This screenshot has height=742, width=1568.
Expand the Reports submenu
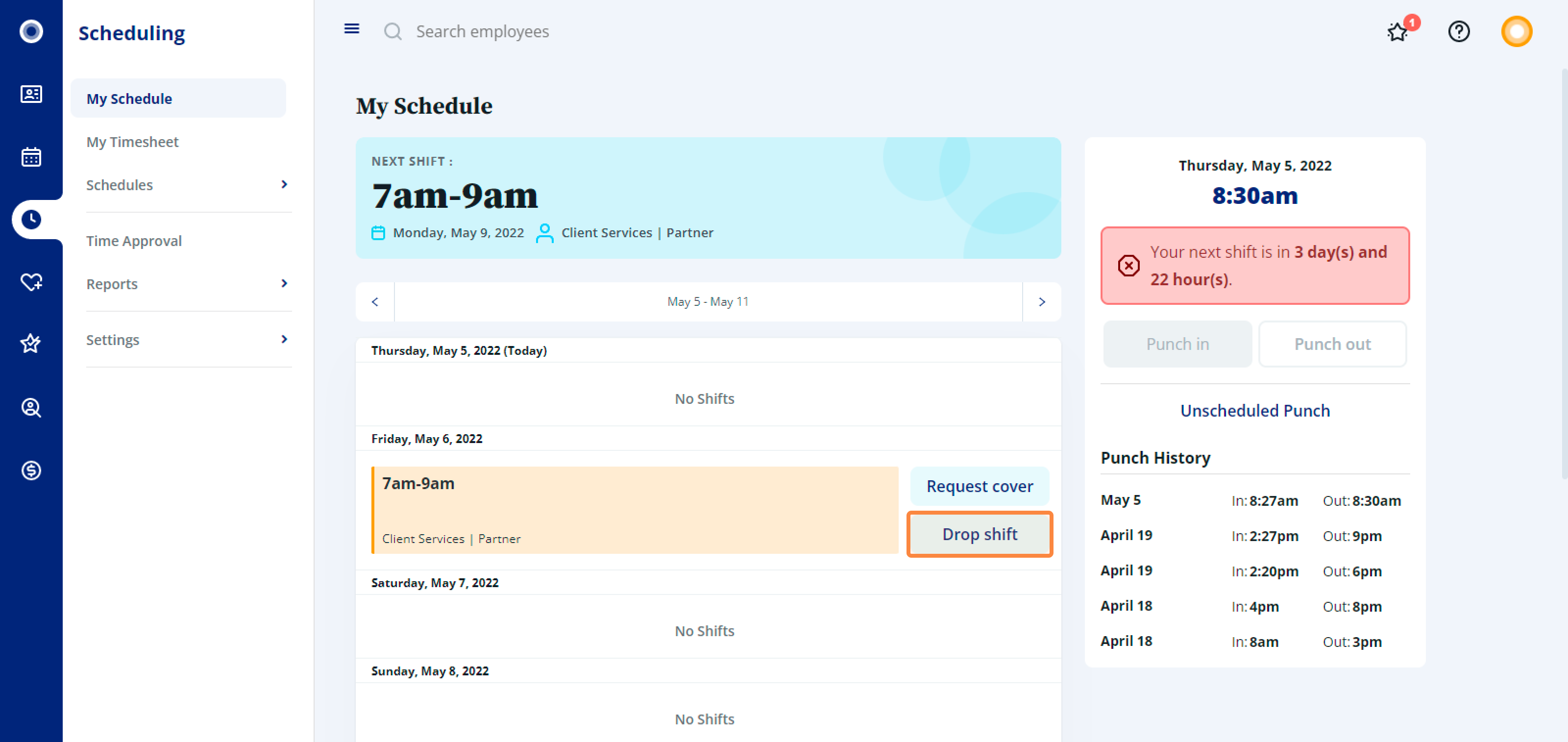[x=284, y=284]
